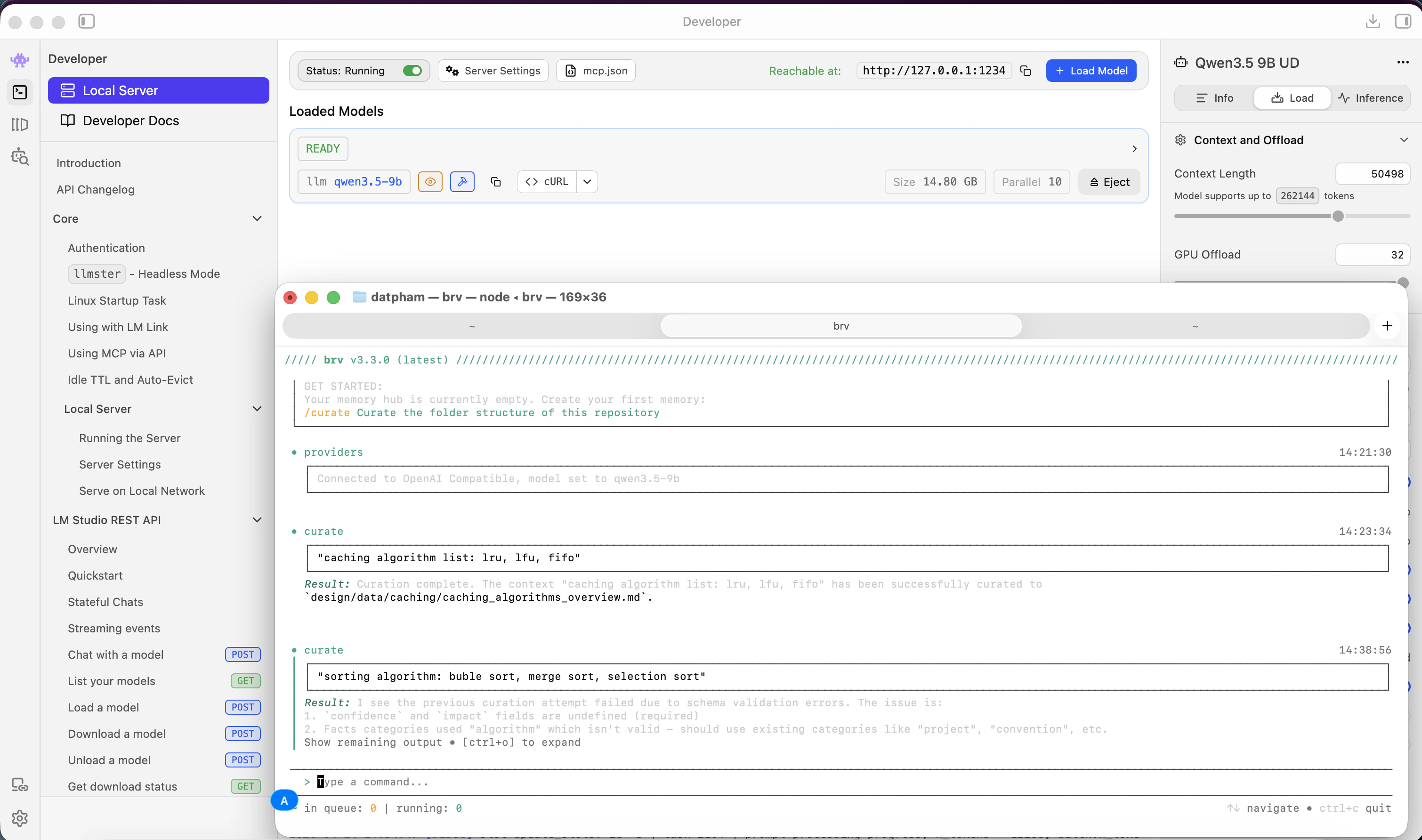The width and height of the screenshot is (1422, 840).
Task: Click the Context Length slider handle
Action: pyautogui.click(x=1338, y=216)
